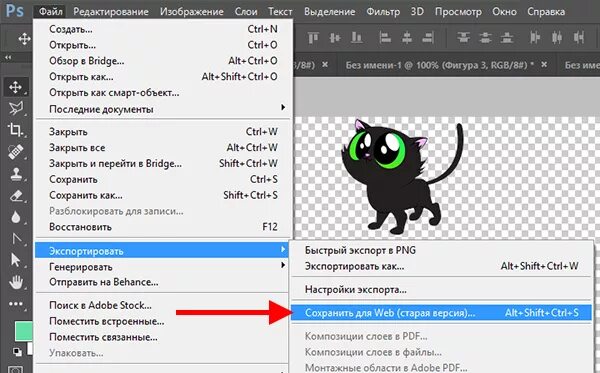Open the Справка menu
Screen dimensions: 600x373
[x=546, y=11]
